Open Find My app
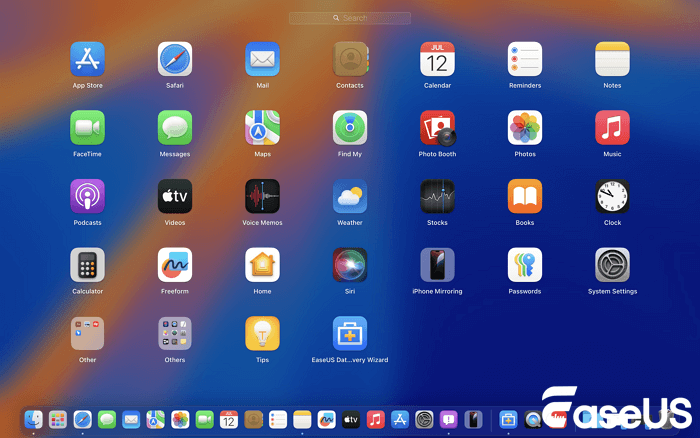 click(350, 128)
